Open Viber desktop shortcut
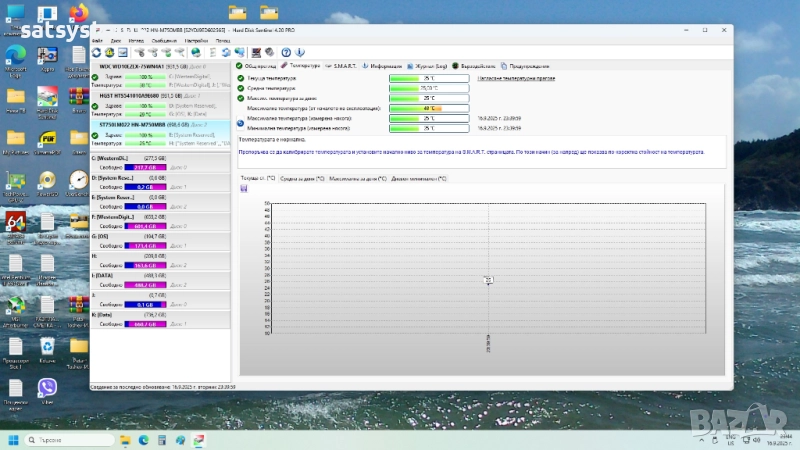The image size is (800, 450). pyautogui.click(x=47, y=388)
